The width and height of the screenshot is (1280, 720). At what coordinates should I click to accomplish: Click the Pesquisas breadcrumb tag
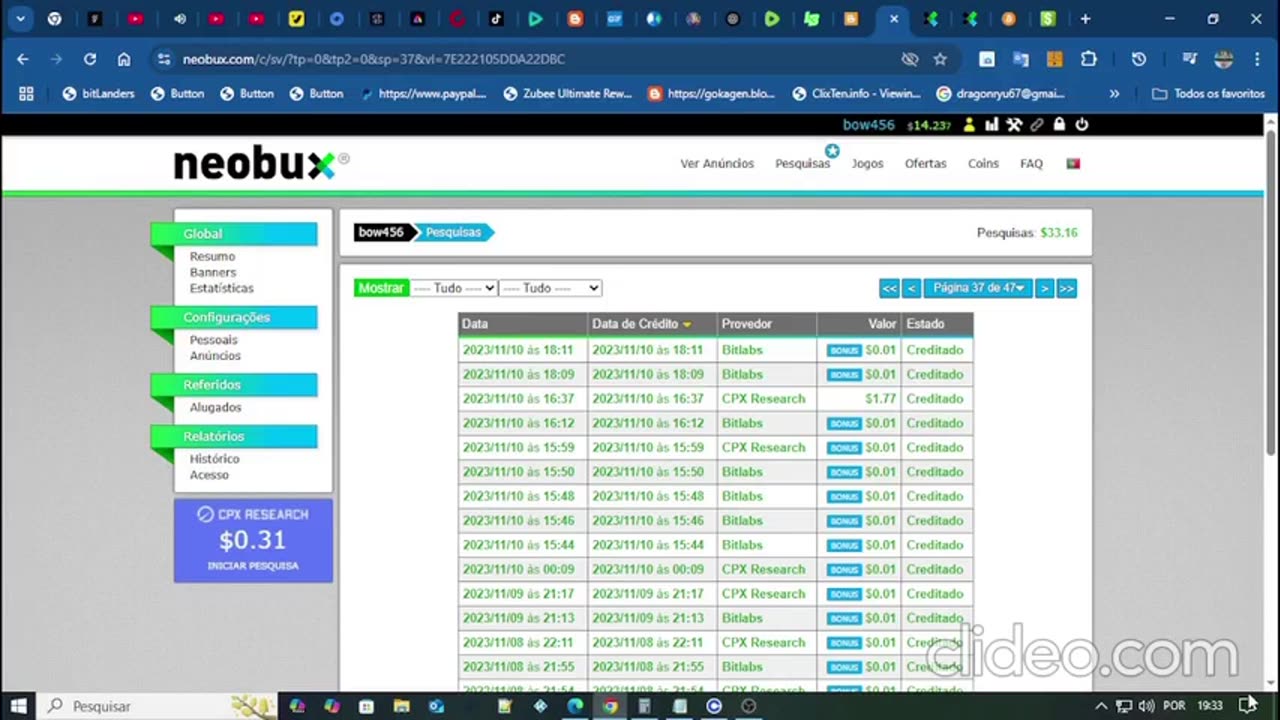453,232
